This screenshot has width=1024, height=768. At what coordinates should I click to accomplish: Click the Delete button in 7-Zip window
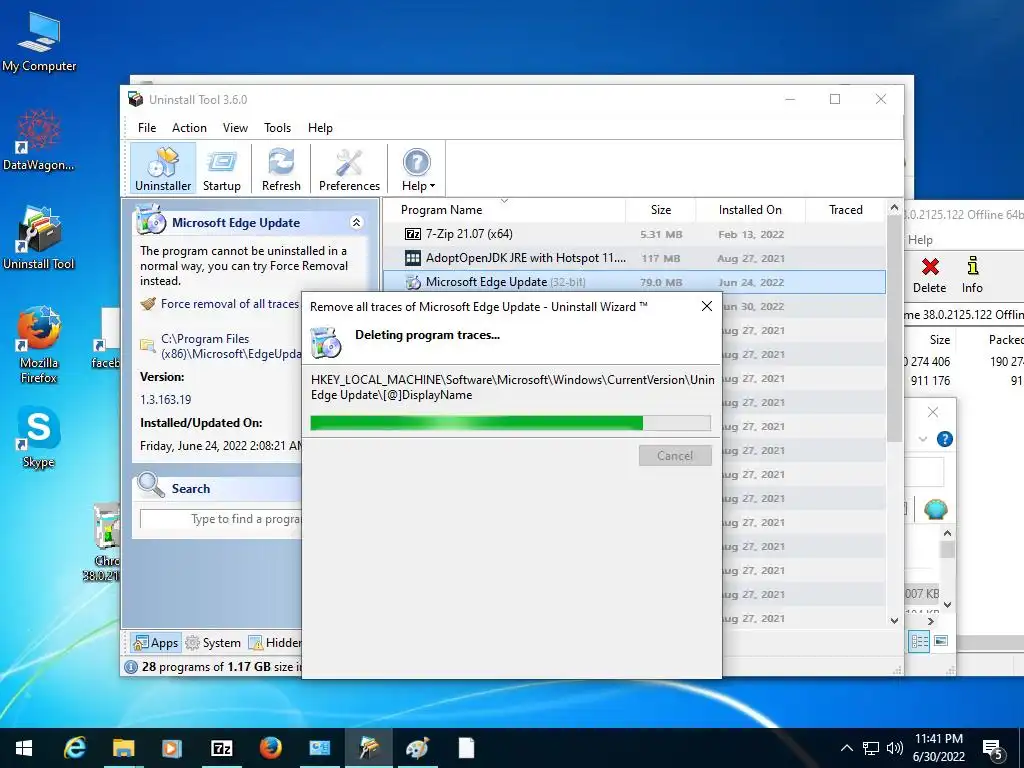[929, 275]
